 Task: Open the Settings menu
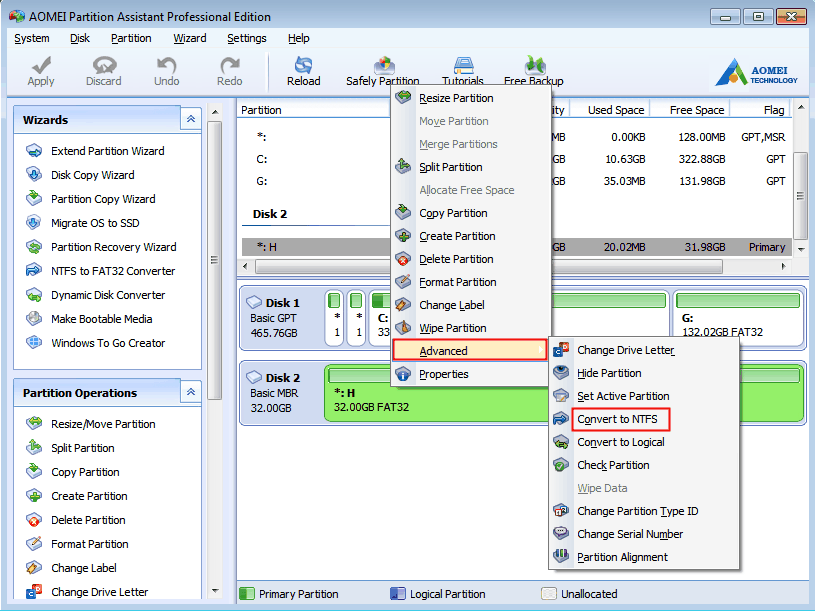point(246,38)
